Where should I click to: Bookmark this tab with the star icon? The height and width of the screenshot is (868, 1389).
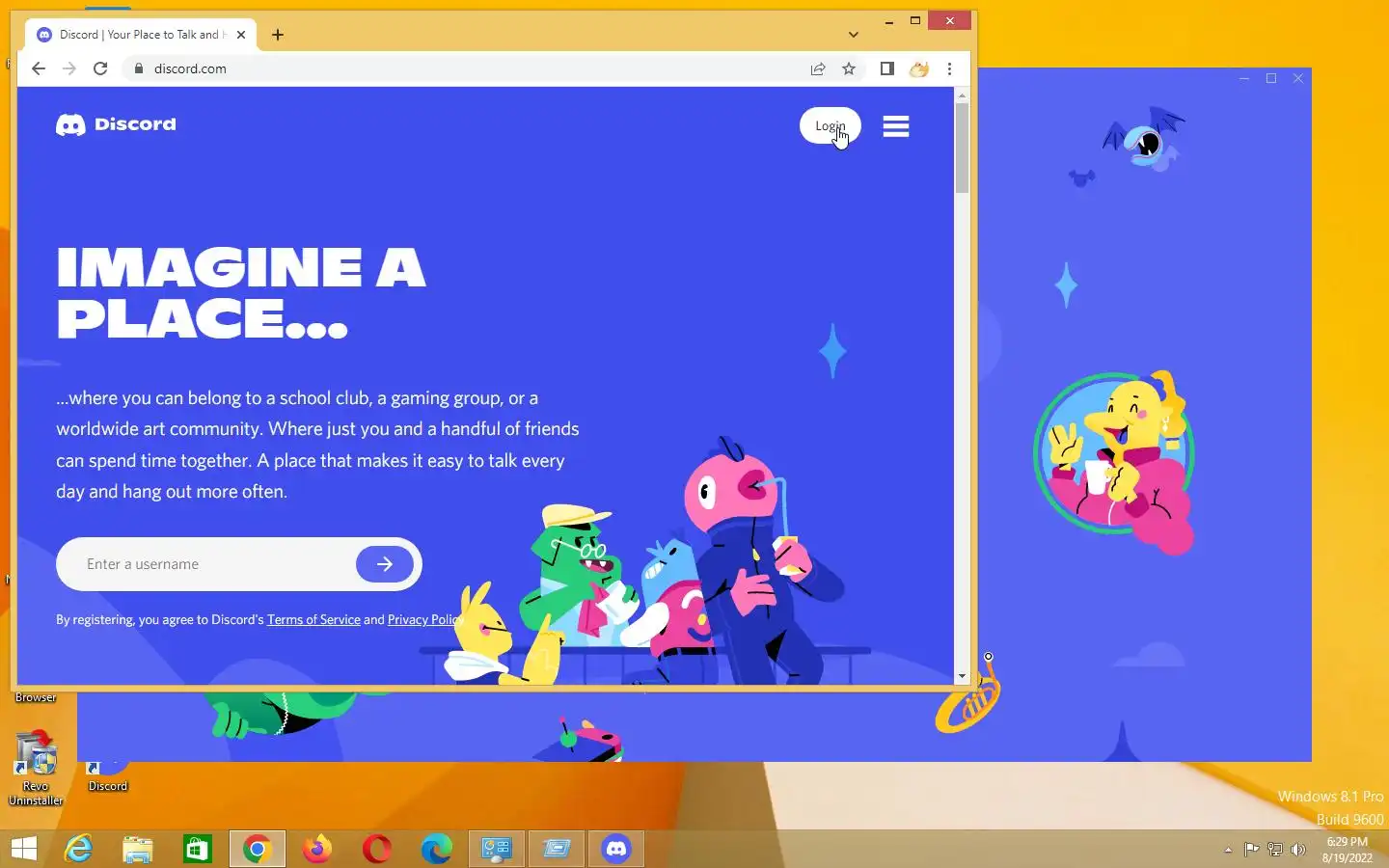pos(849,68)
